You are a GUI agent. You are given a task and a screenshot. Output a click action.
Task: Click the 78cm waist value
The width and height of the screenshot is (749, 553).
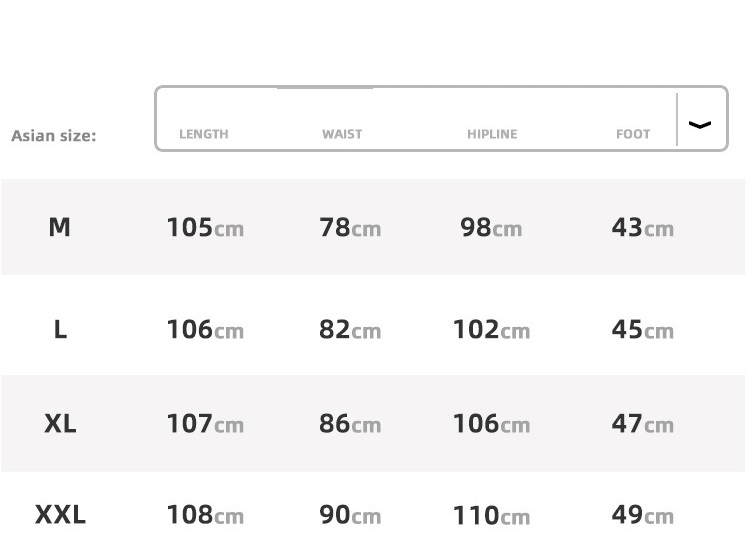click(350, 228)
